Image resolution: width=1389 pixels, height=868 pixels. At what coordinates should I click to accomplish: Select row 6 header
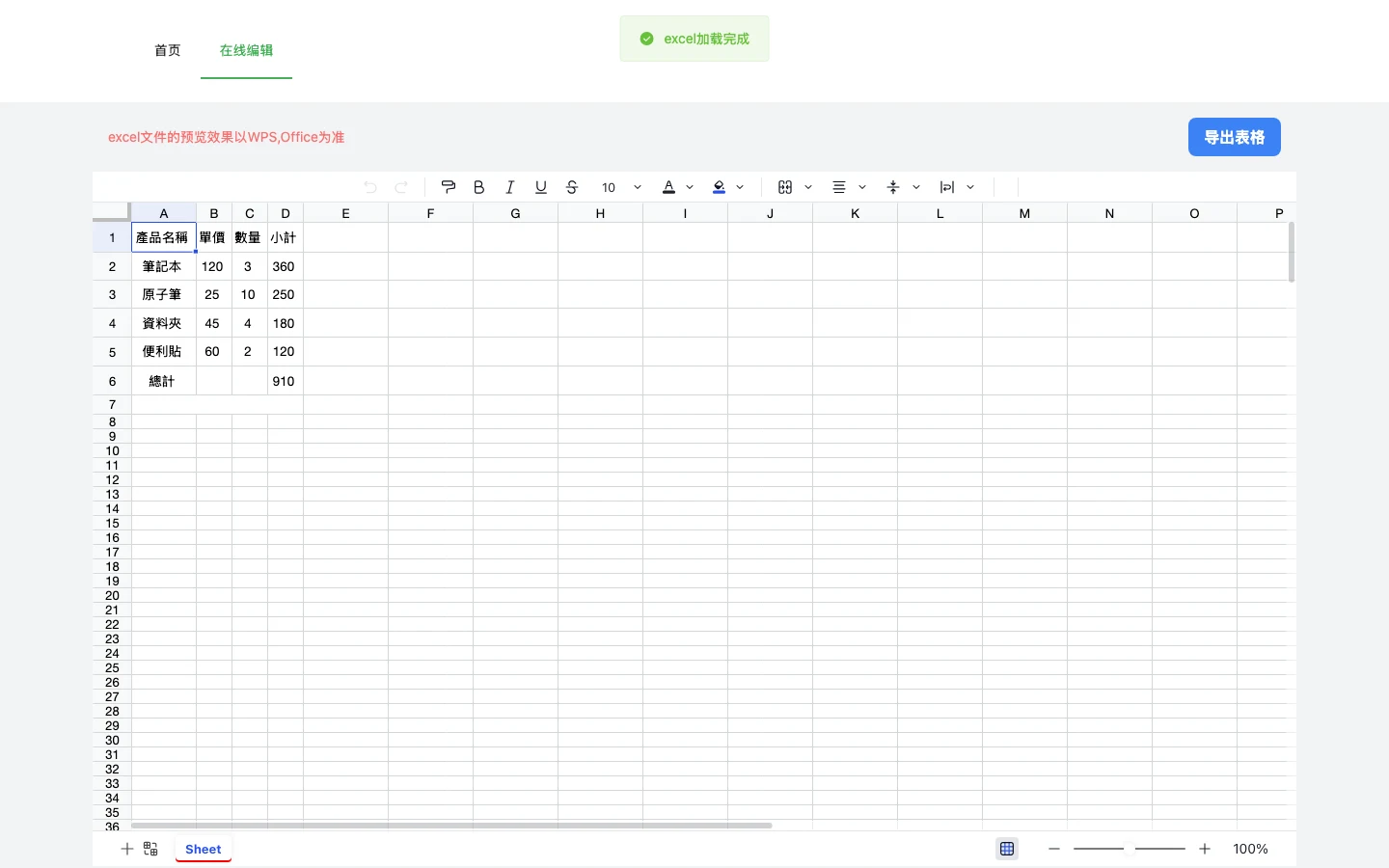click(x=112, y=381)
